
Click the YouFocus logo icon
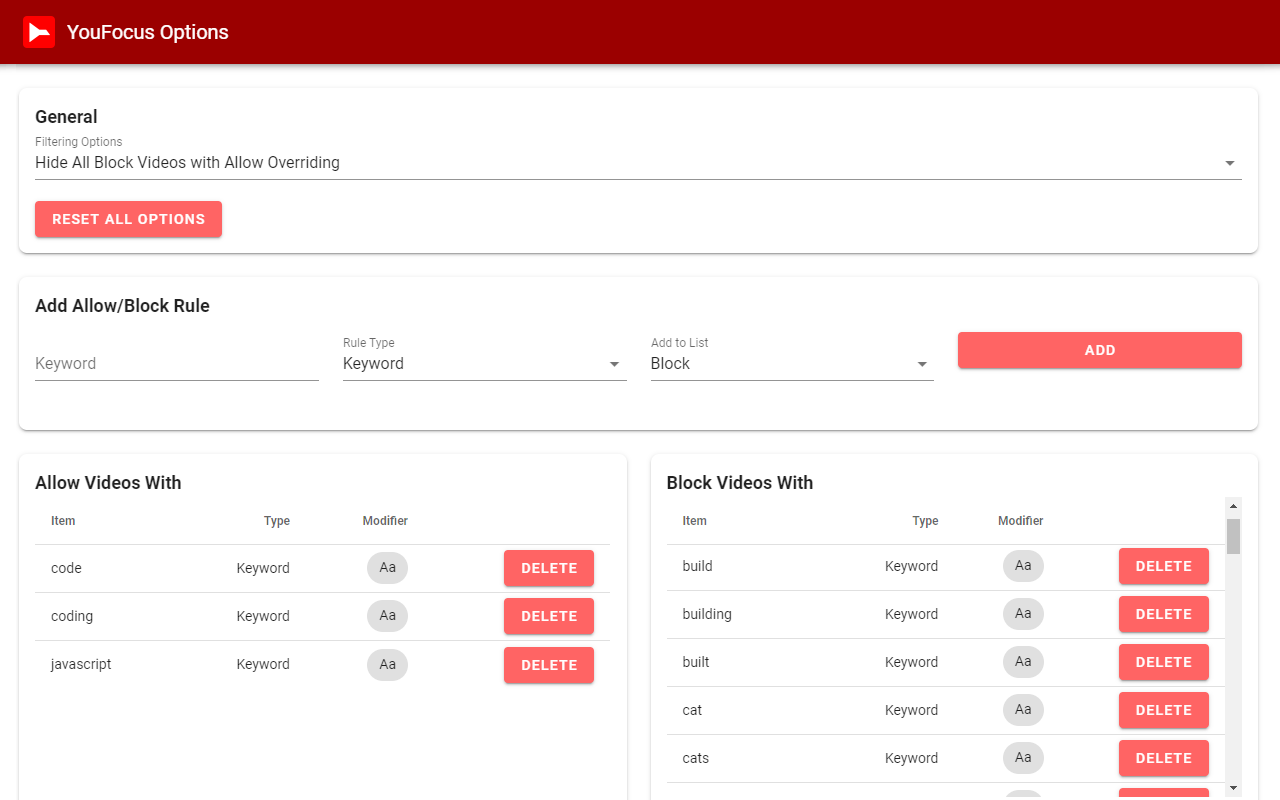39,32
